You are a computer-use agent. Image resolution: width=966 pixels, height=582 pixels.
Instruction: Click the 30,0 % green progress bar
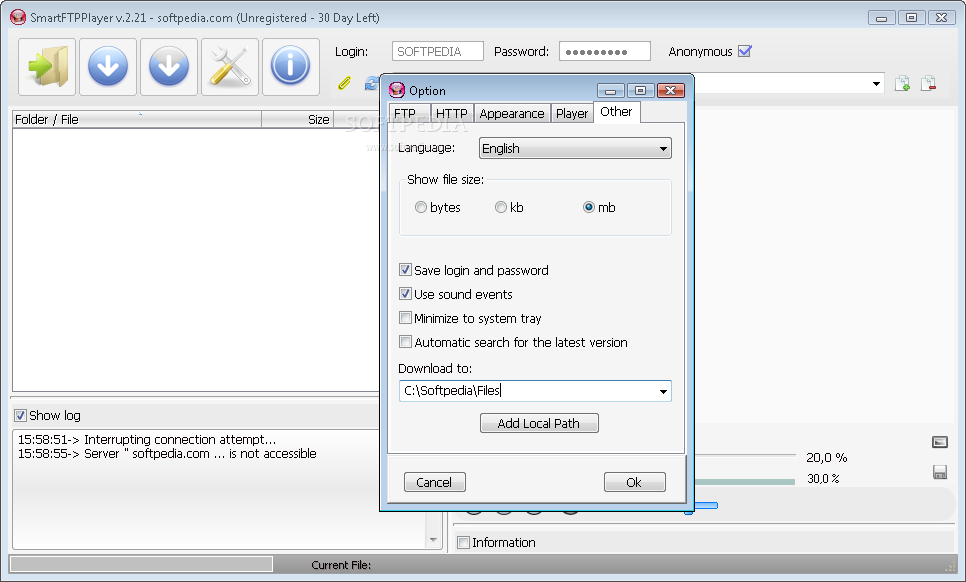tap(745, 482)
